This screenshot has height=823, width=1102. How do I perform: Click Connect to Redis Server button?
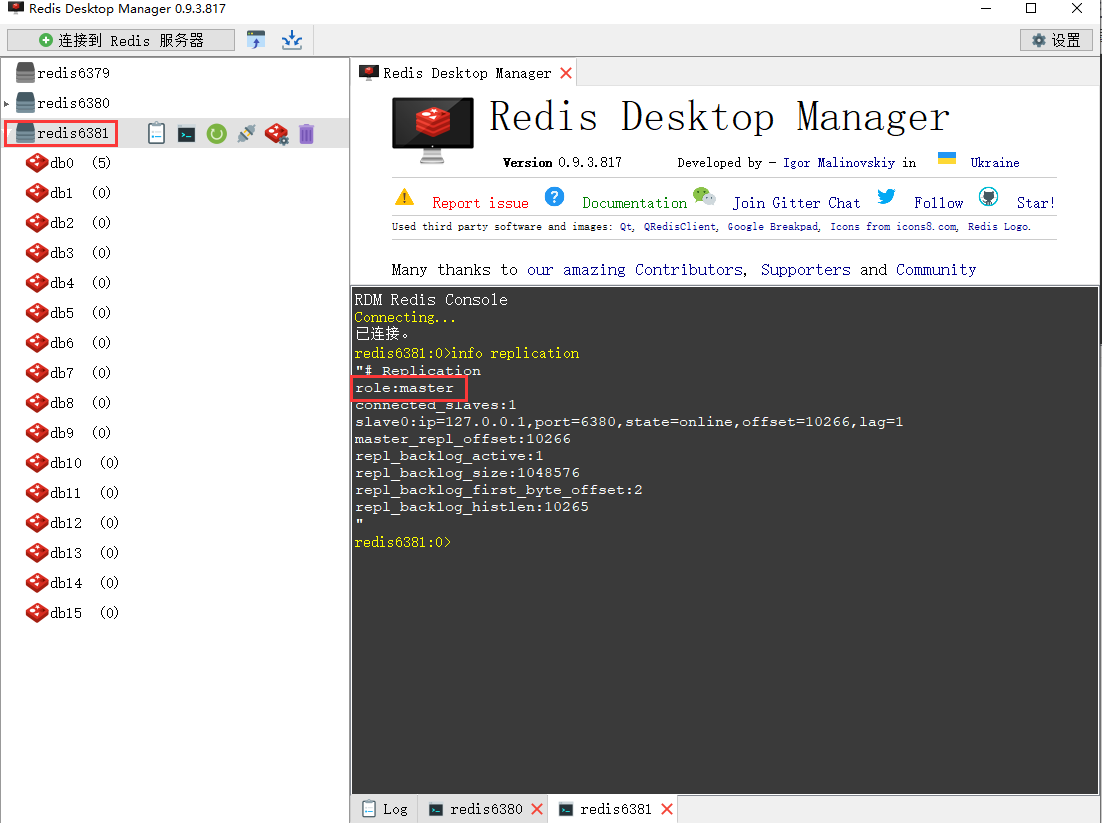pyautogui.click(x=121, y=40)
